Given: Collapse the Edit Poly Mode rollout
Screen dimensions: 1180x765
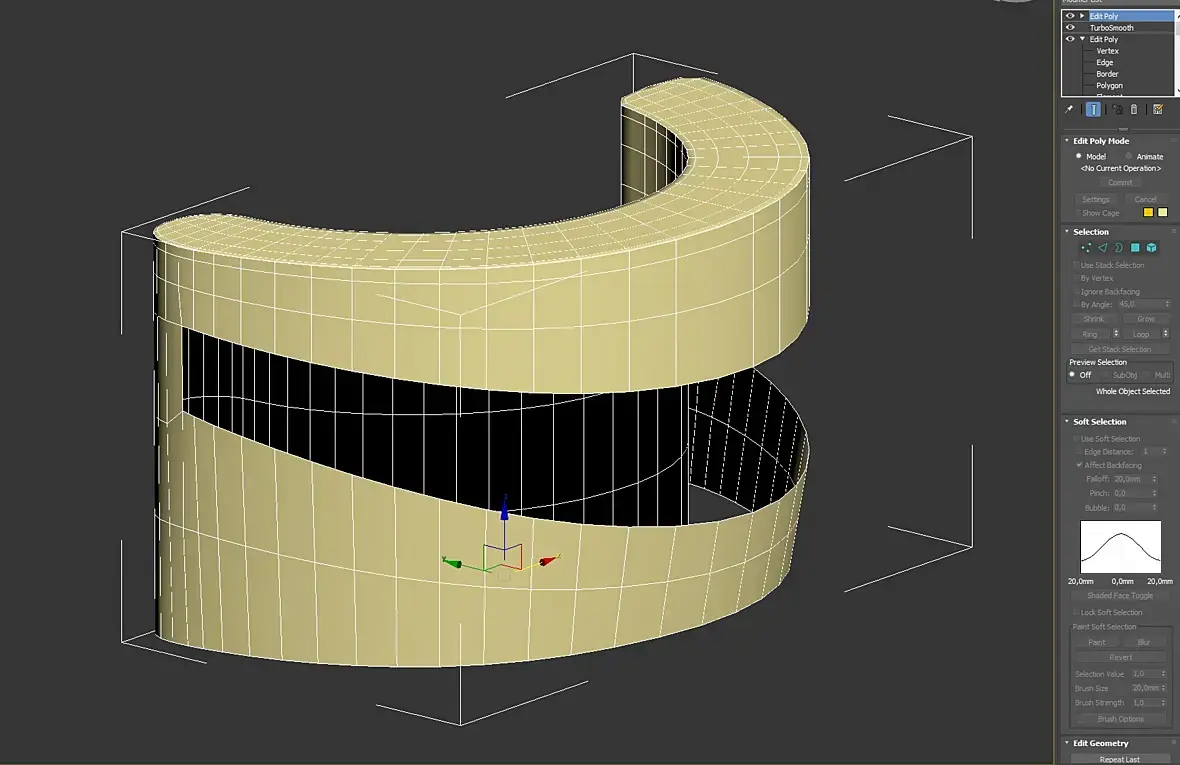Looking at the screenshot, I should point(1066,141).
